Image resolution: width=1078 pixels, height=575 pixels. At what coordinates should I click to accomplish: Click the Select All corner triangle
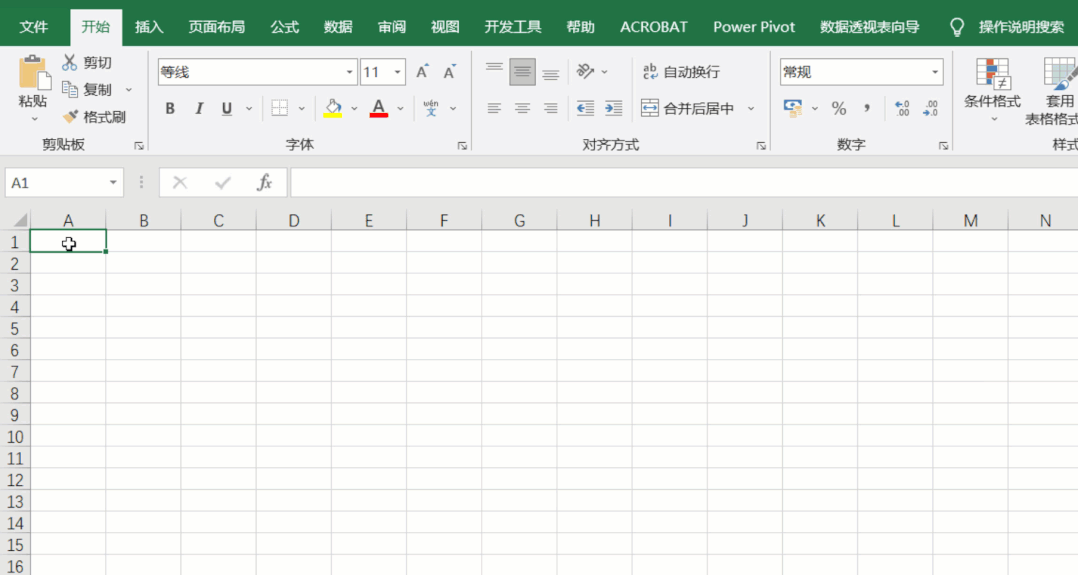(20, 221)
